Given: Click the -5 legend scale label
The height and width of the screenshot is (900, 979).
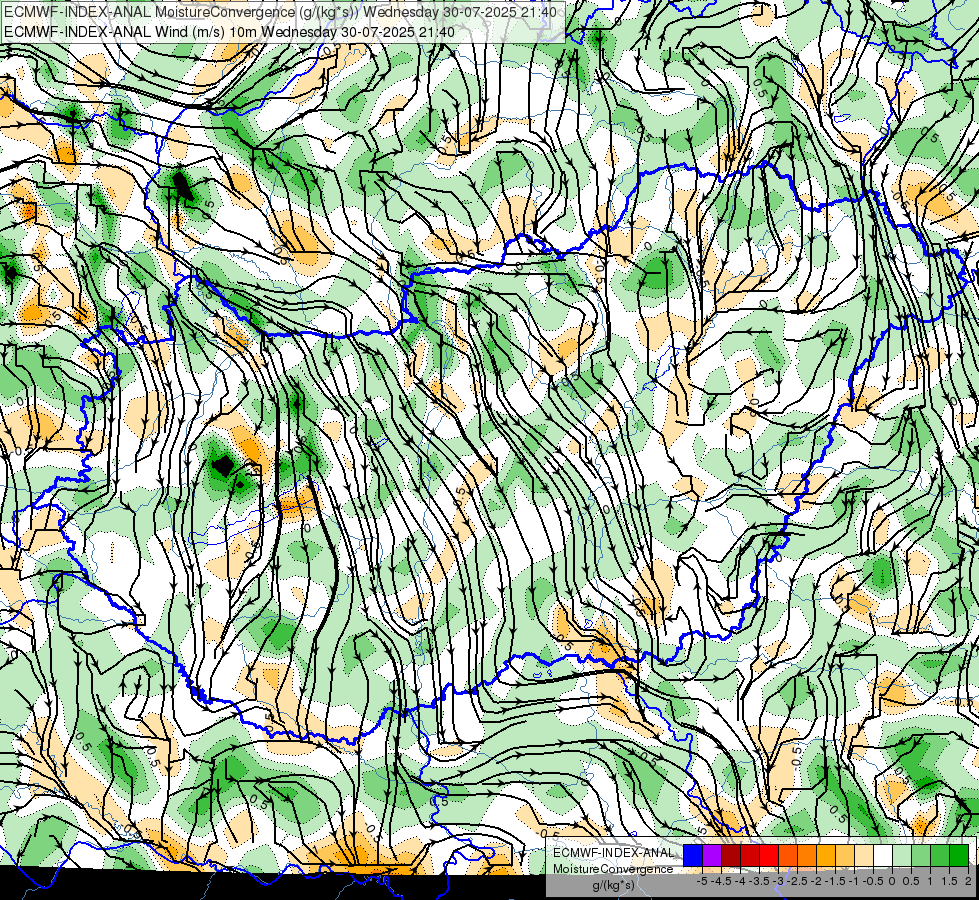Looking at the screenshot, I should 702,881.
